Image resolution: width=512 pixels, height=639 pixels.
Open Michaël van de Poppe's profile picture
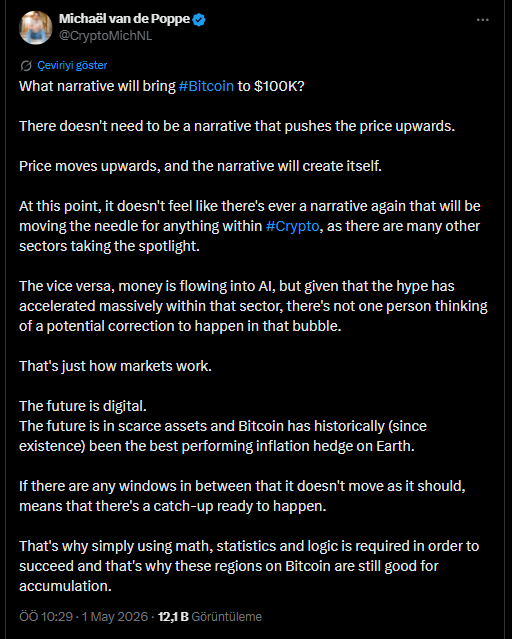pyautogui.click(x=35, y=27)
